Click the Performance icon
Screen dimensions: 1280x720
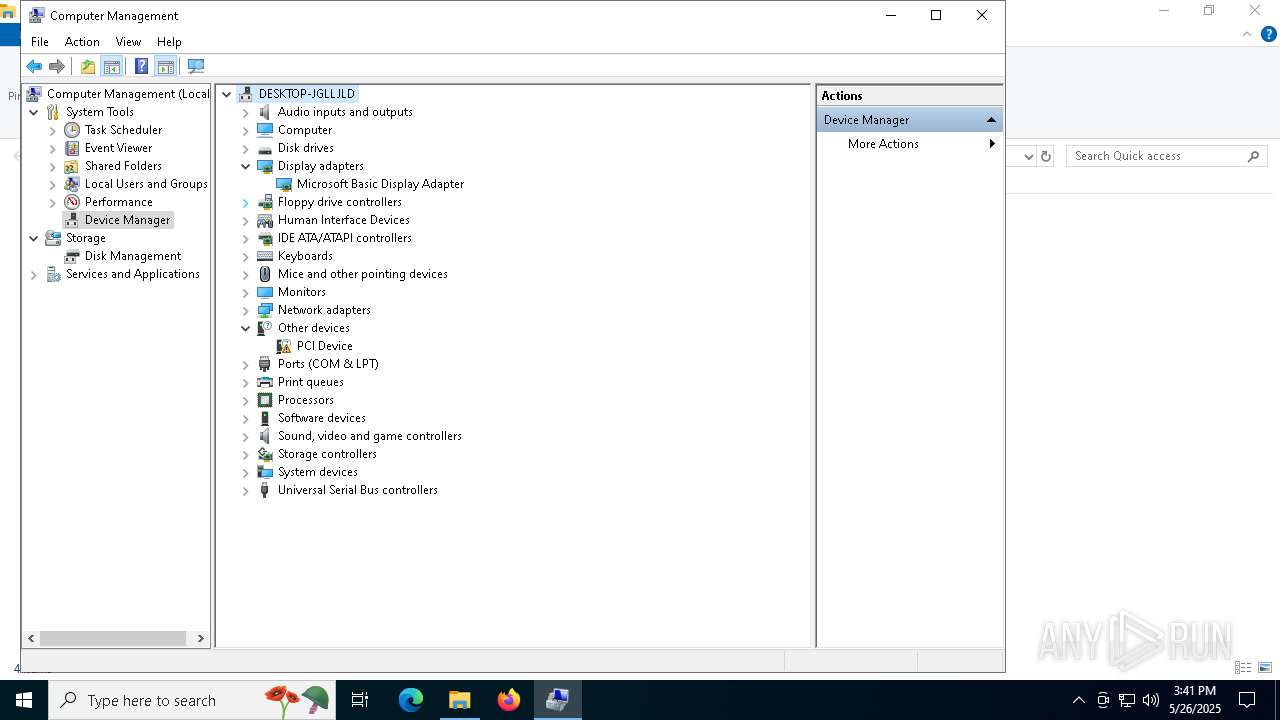[72, 202]
